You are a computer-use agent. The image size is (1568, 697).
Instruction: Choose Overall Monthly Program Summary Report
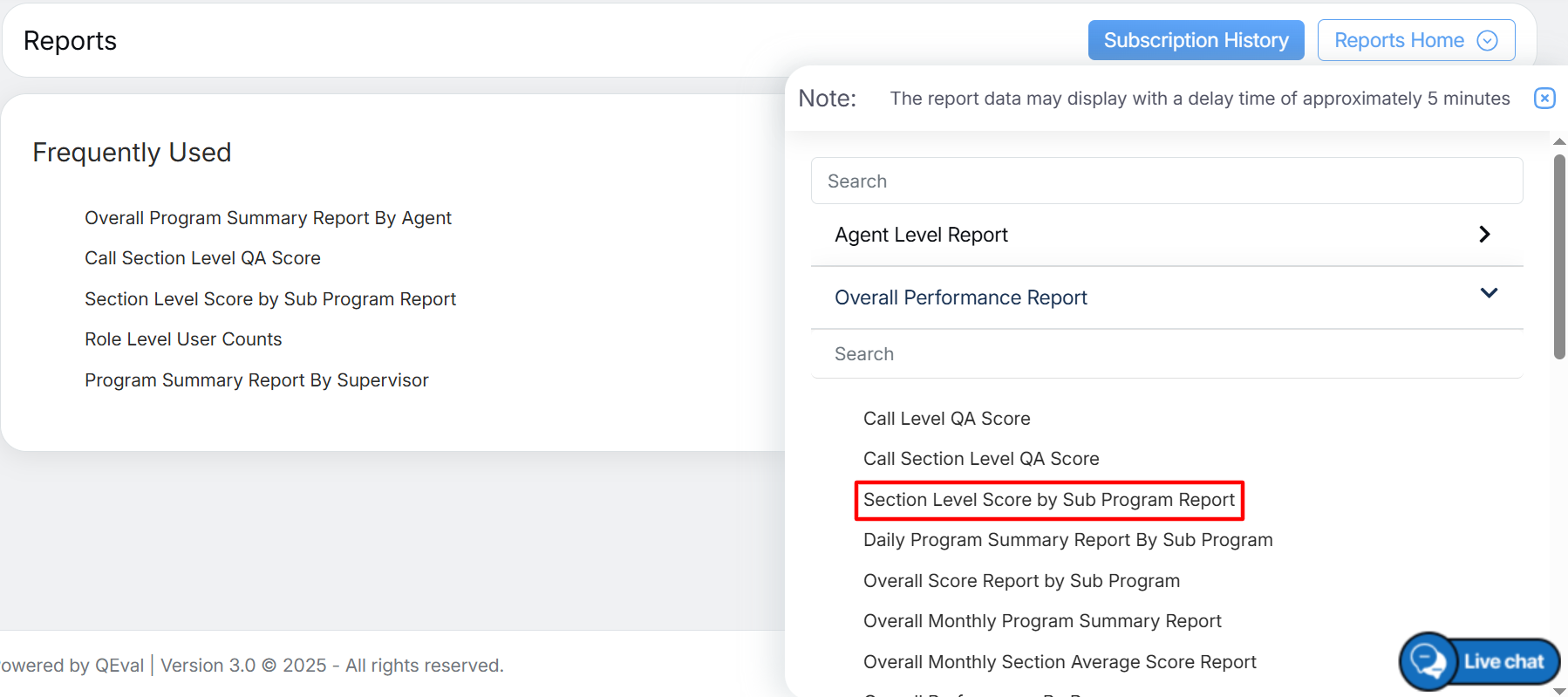(x=1042, y=621)
